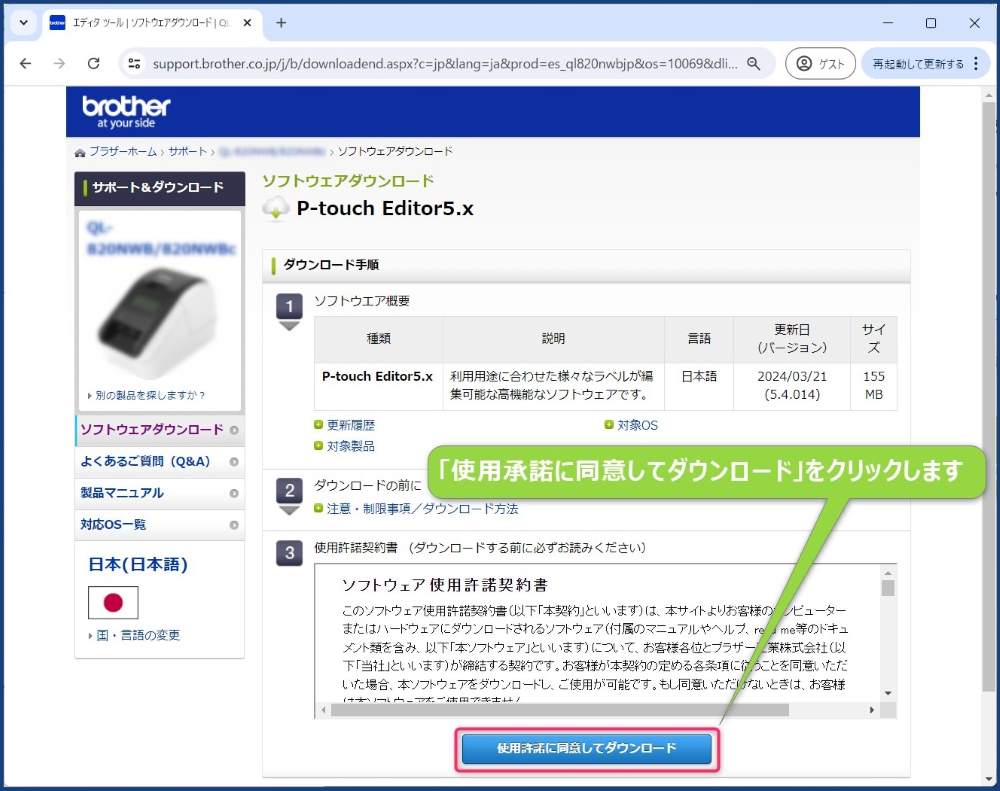The width and height of the screenshot is (1000, 791).
Task: Open ソフトウェアダウンロード sidebar menu item
Action: 159,429
